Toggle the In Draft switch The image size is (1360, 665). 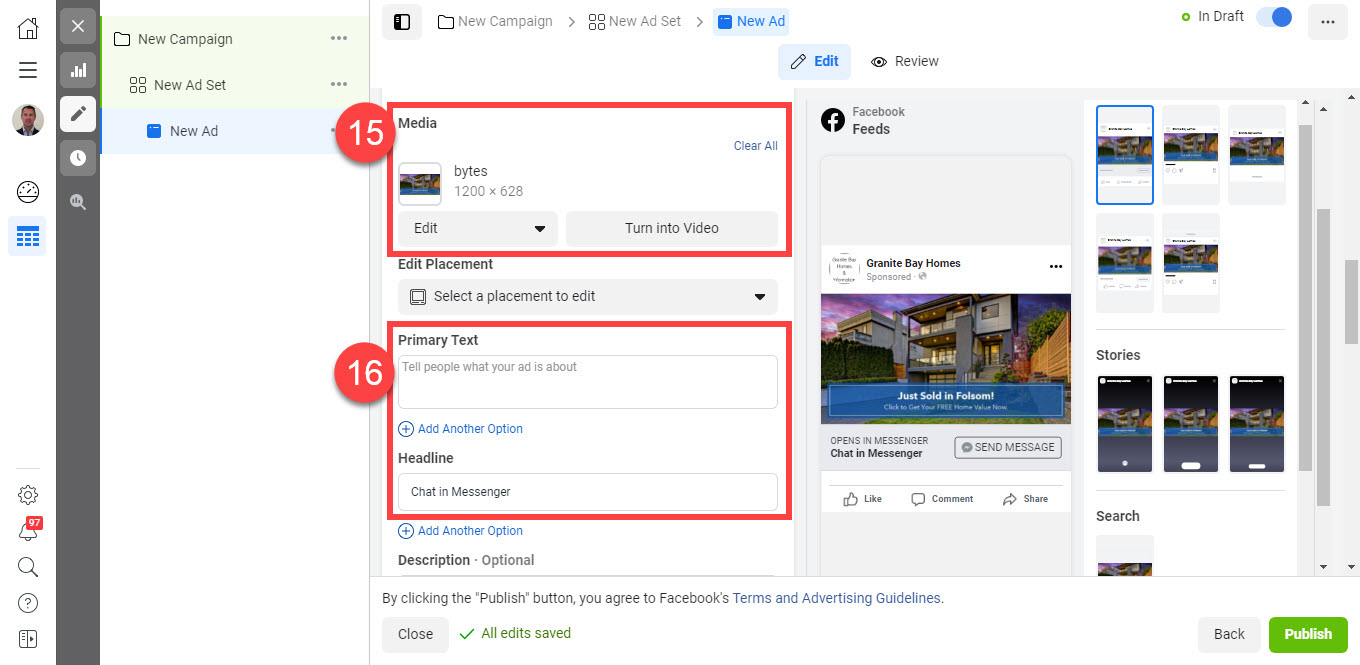coord(1273,17)
